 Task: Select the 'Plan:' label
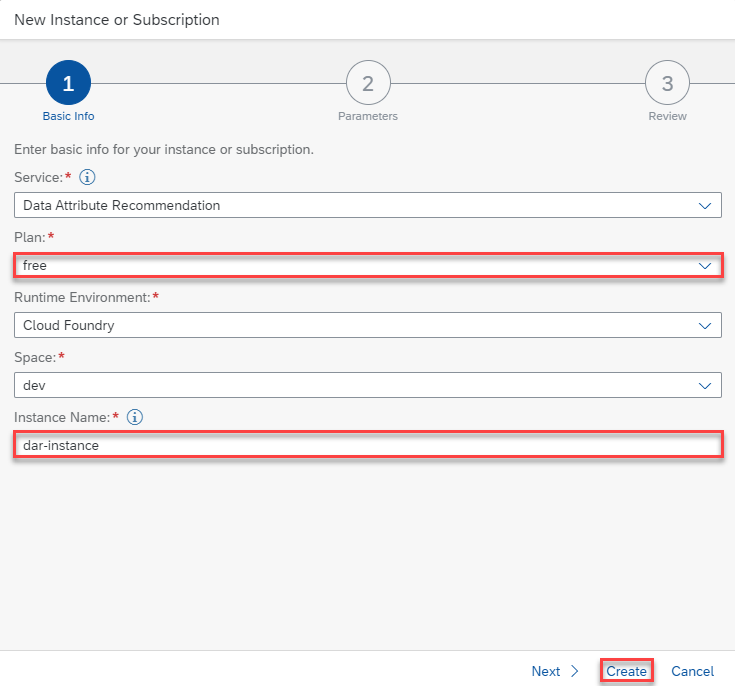tap(30, 237)
